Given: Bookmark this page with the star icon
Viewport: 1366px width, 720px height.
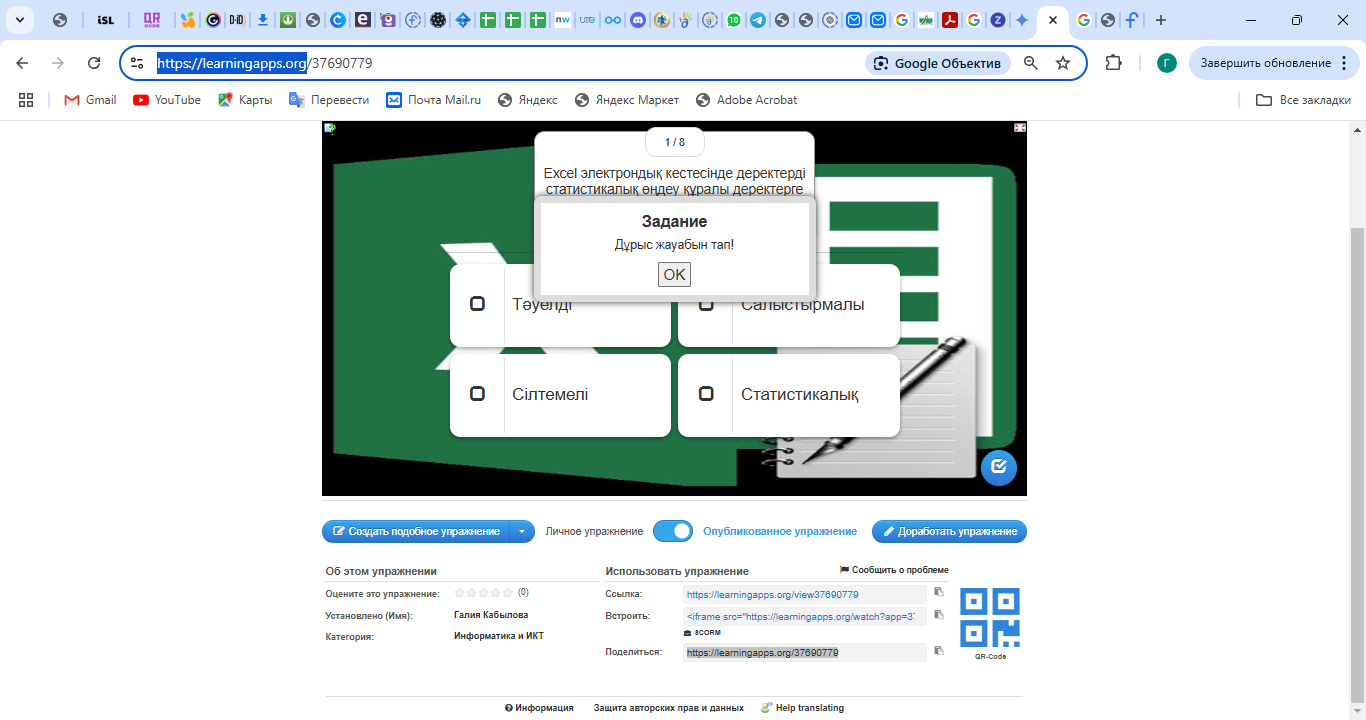Looking at the screenshot, I should (x=1063, y=63).
